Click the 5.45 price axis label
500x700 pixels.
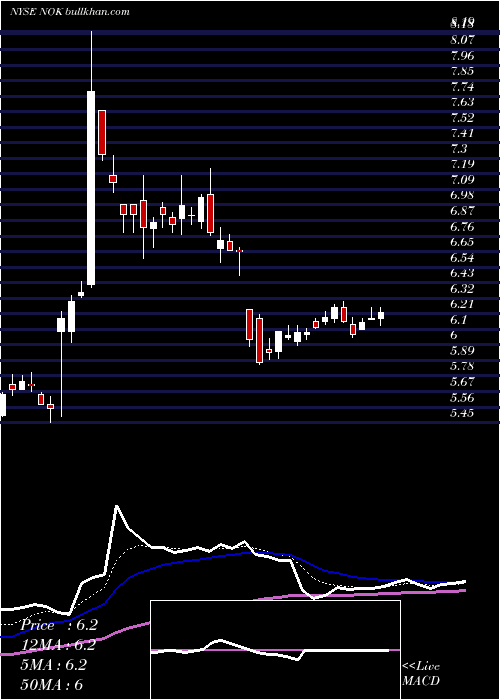point(462,412)
